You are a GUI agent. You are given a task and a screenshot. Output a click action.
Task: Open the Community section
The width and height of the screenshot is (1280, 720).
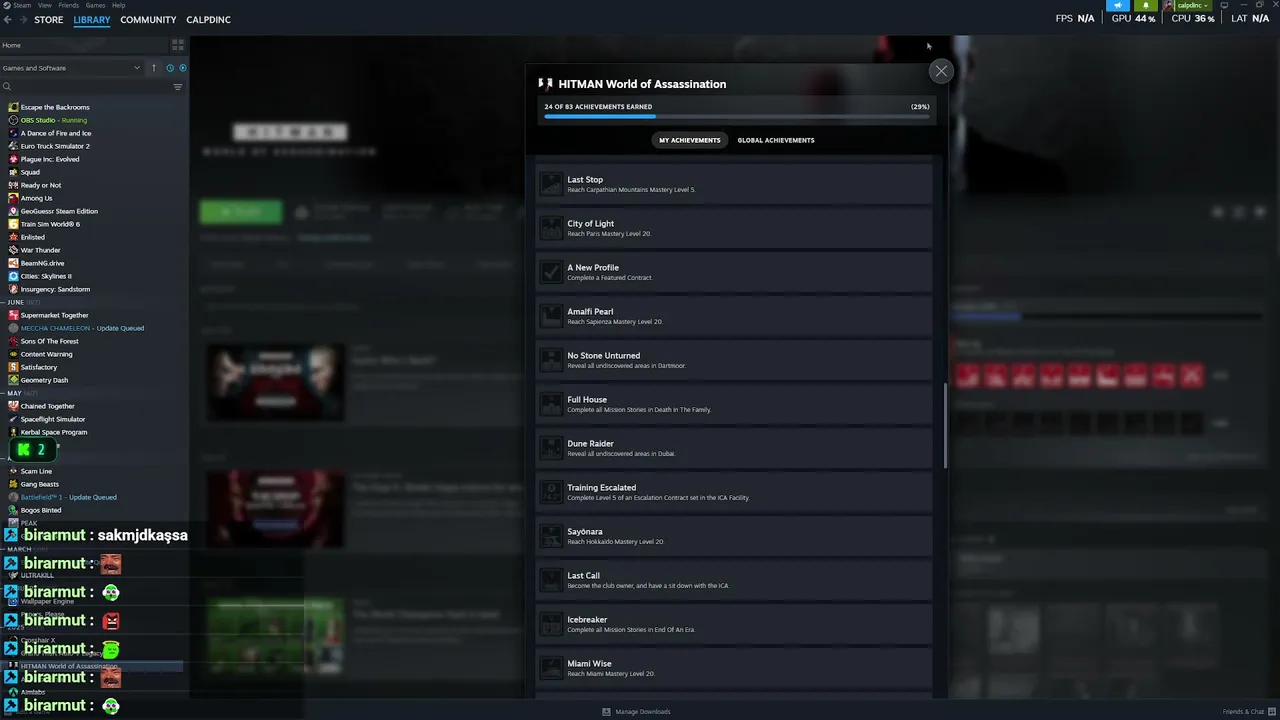[x=148, y=20]
